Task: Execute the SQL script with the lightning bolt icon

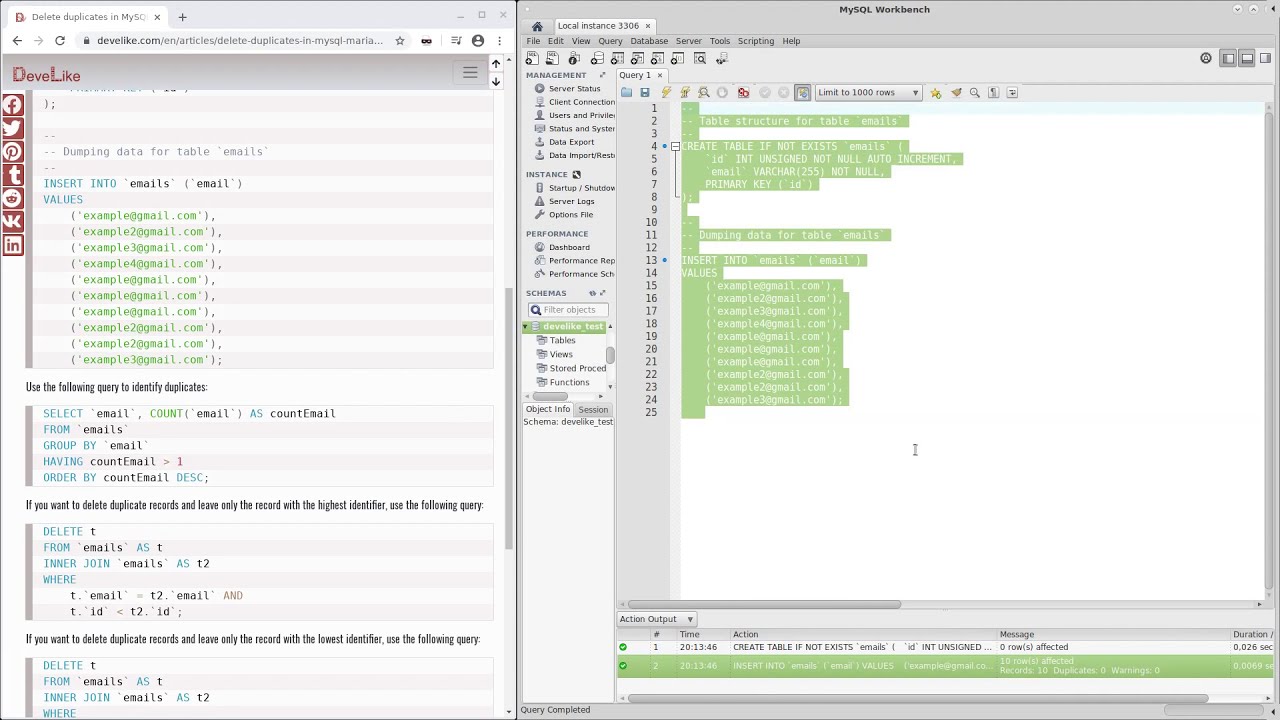Action: (666, 93)
